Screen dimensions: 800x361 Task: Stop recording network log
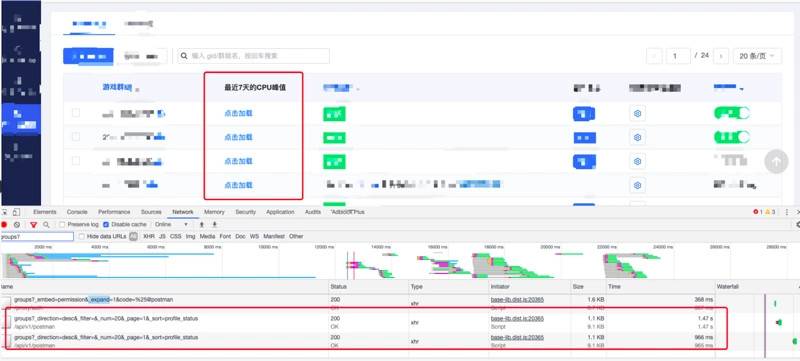click(4, 224)
